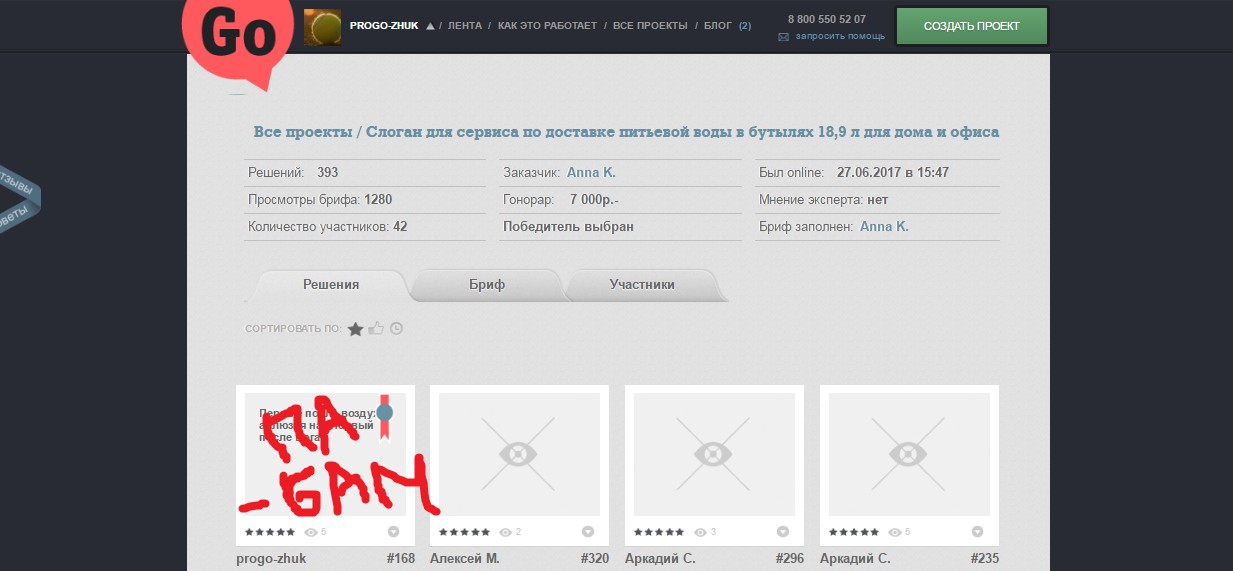Open the progo-zhuk avatar image

point(322,26)
